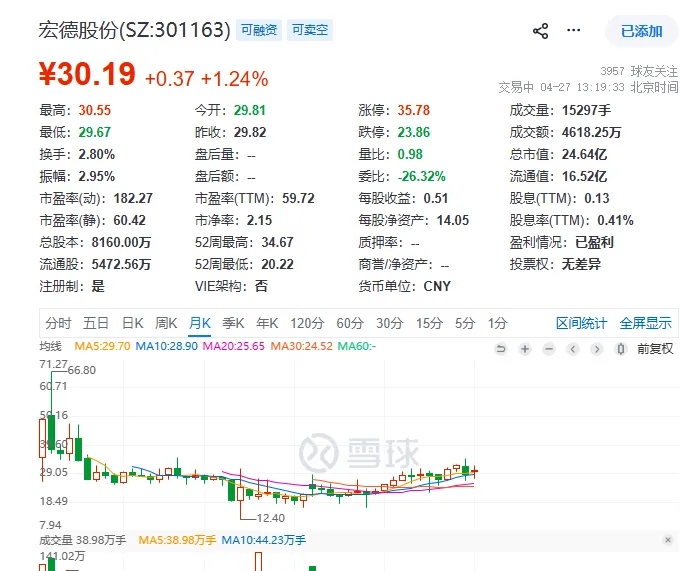
Task: Click the 涨停 value 35.78
Action: click(414, 110)
